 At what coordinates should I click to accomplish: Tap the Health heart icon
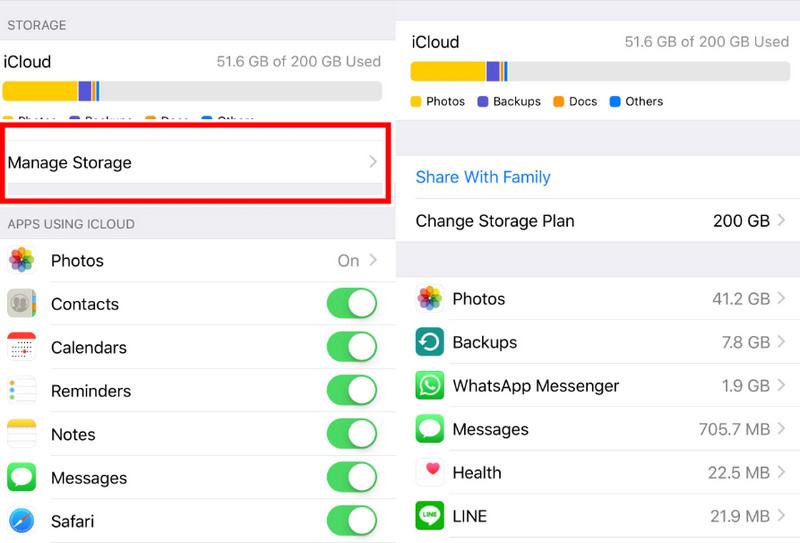430,472
